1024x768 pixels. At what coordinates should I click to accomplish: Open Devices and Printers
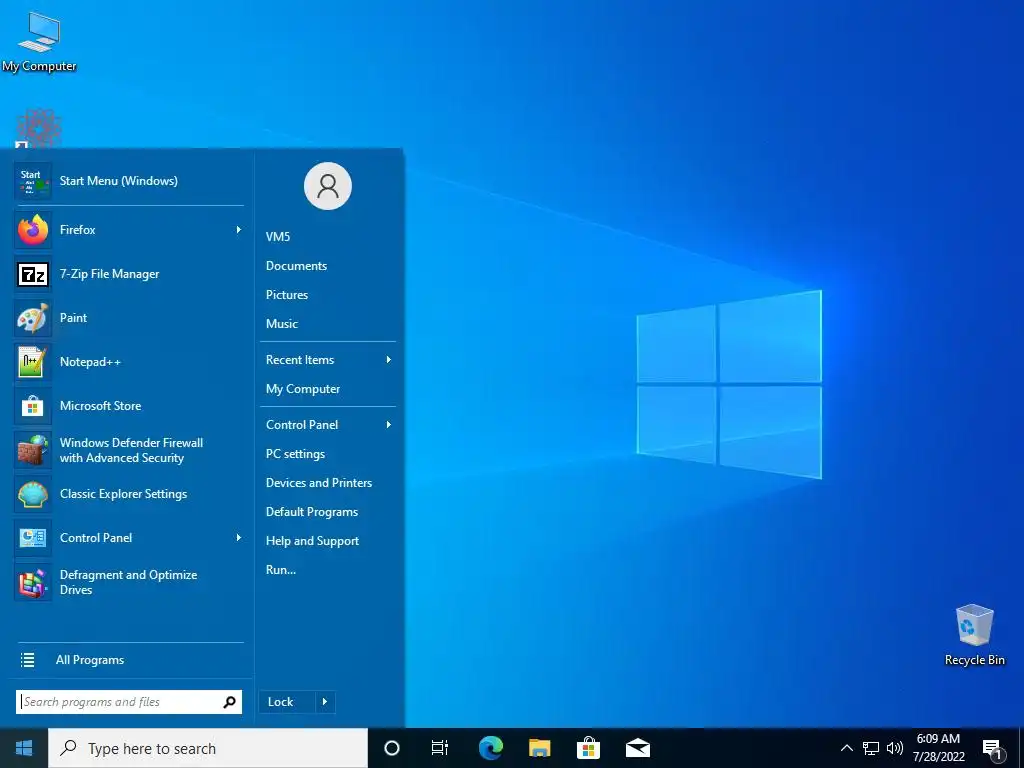pyautogui.click(x=319, y=483)
